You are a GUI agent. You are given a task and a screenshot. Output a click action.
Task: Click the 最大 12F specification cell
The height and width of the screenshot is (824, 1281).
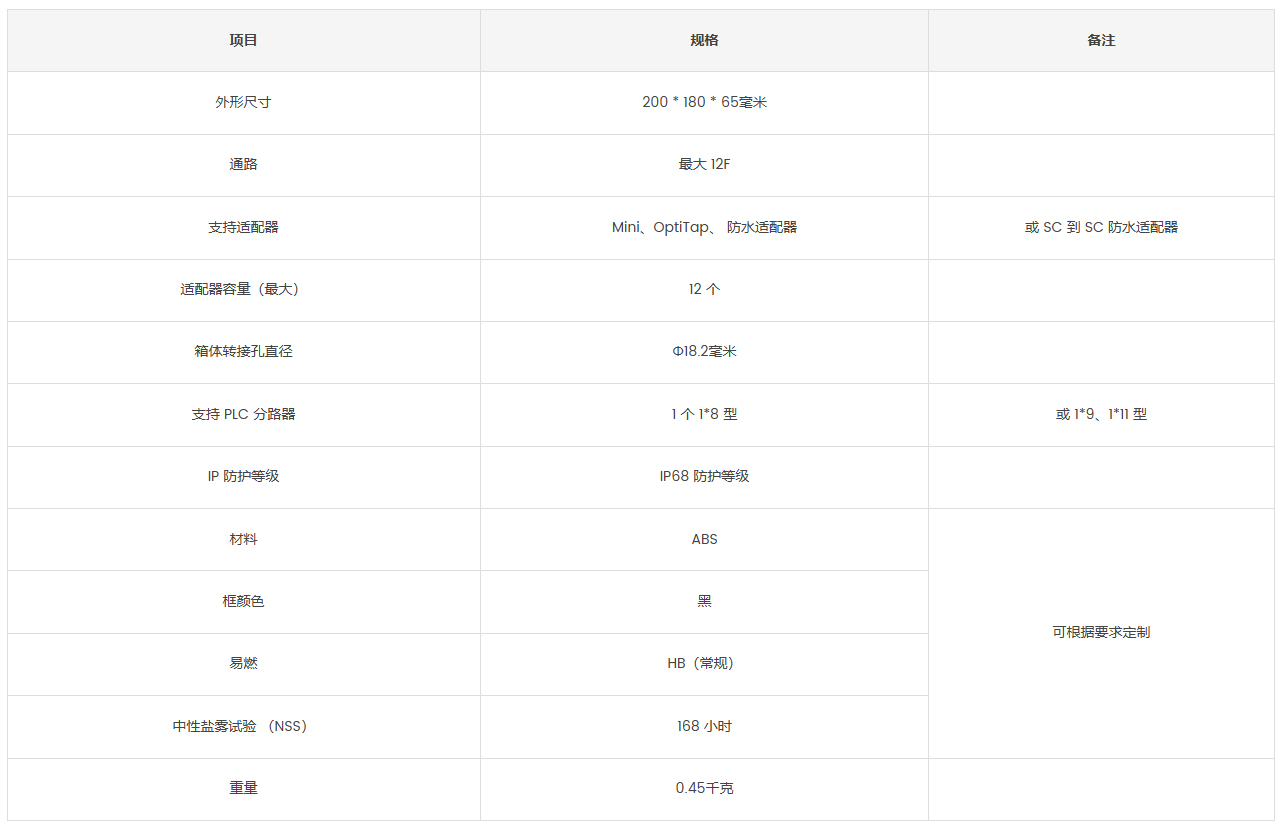704,165
